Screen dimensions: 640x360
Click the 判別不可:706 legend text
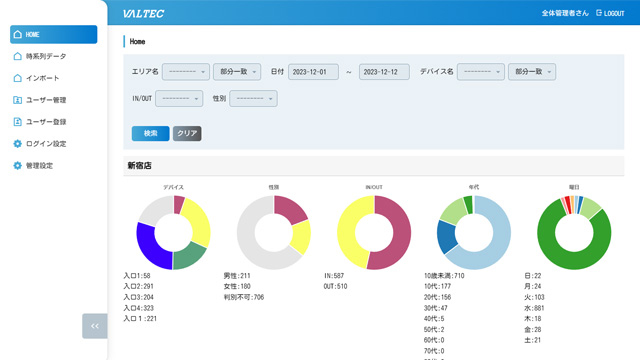click(x=244, y=298)
